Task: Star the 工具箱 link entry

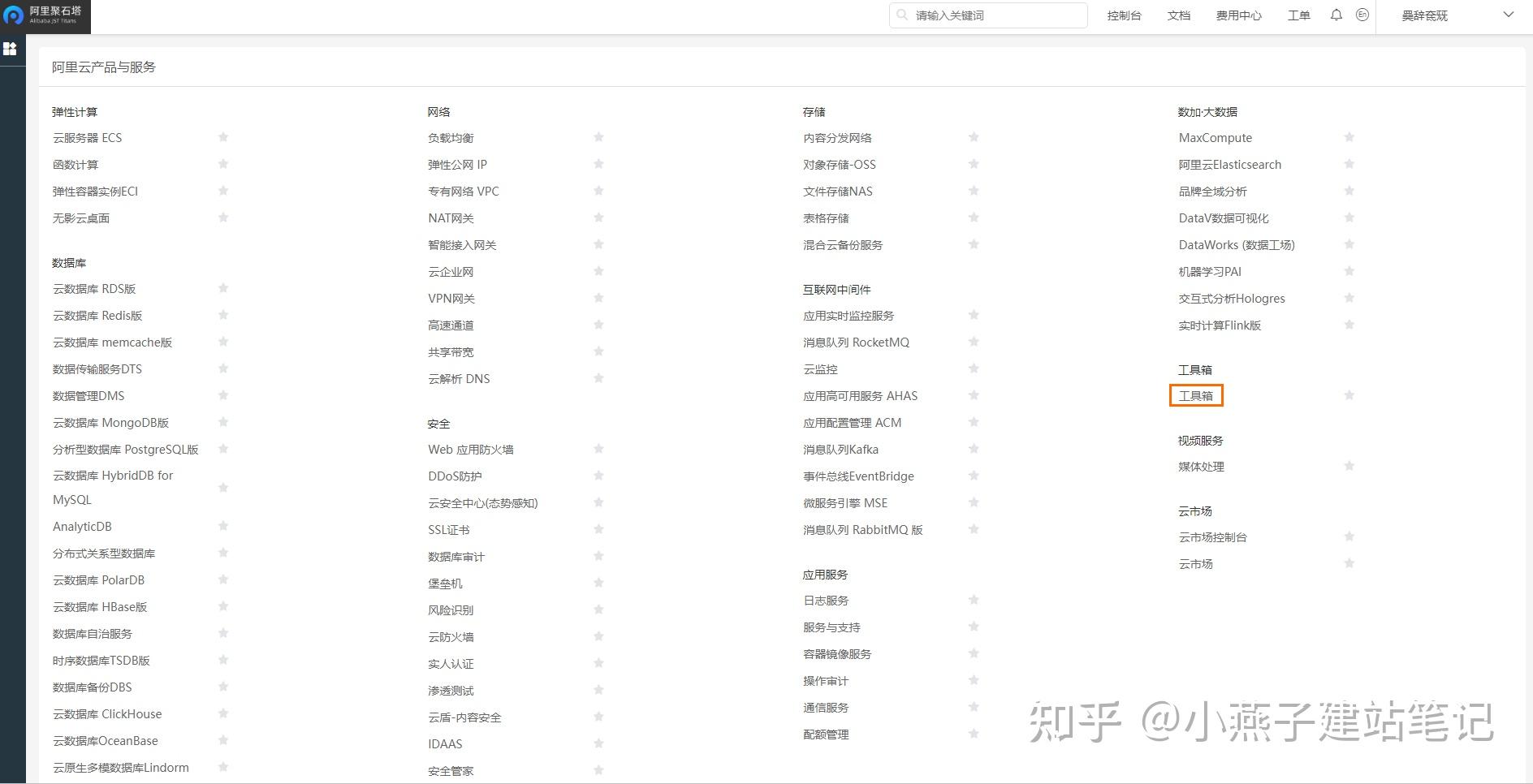Action: tap(1349, 395)
